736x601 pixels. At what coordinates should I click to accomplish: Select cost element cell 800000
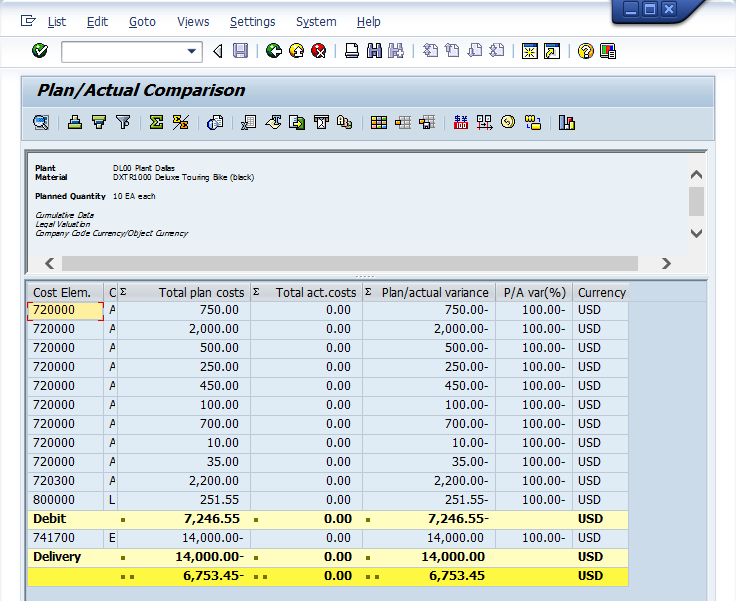pyautogui.click(x=65, y=500)
